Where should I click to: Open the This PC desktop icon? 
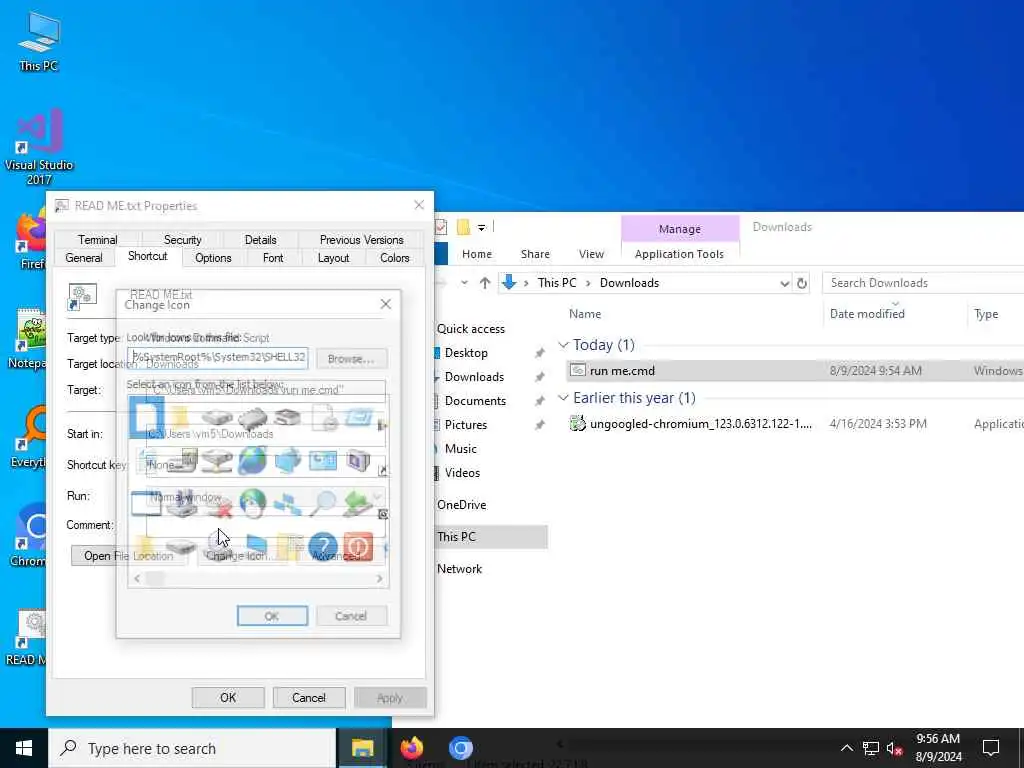[39, 40]
